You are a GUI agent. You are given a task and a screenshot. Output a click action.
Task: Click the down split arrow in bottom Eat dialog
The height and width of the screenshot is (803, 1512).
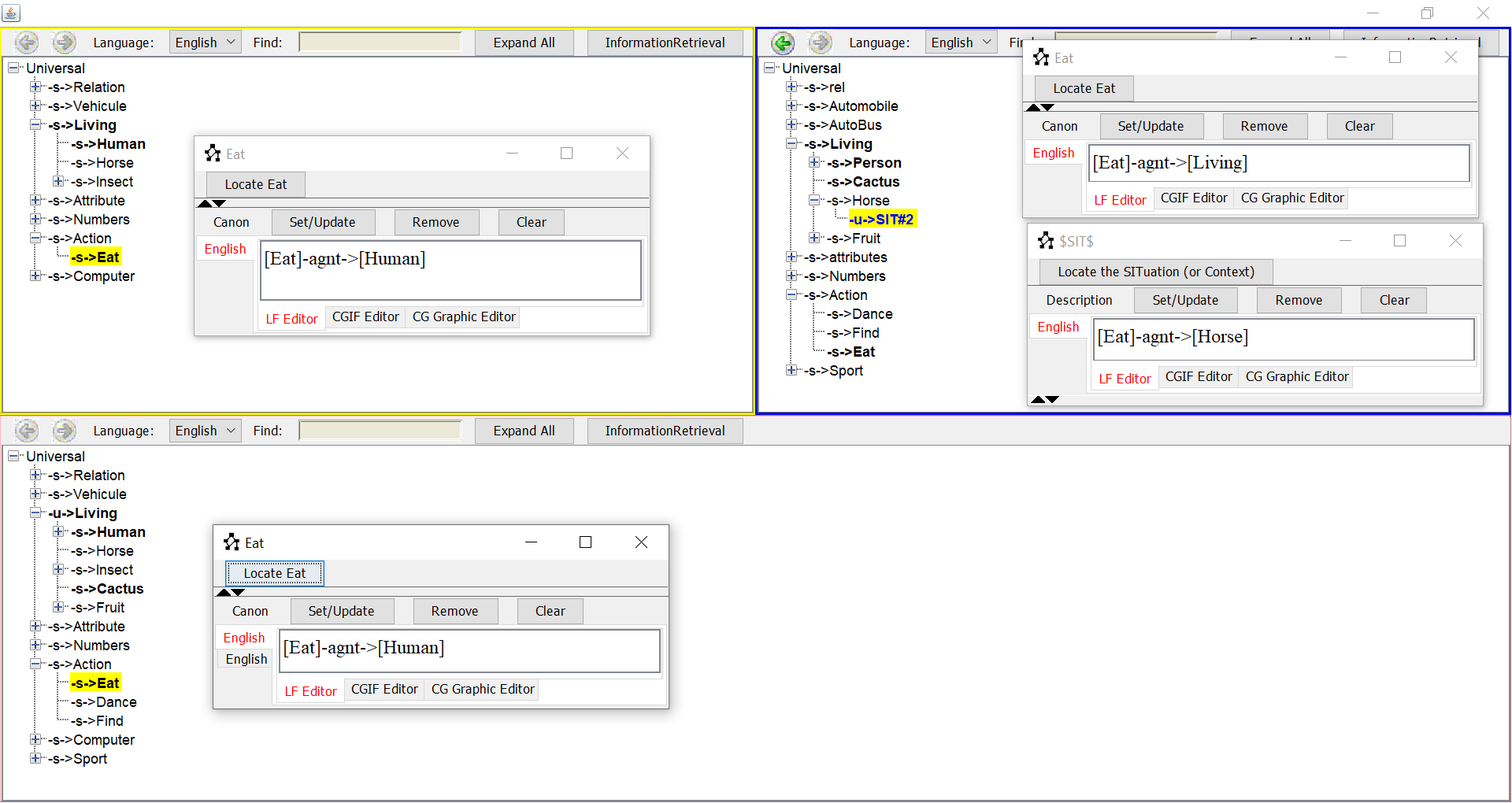239,592
